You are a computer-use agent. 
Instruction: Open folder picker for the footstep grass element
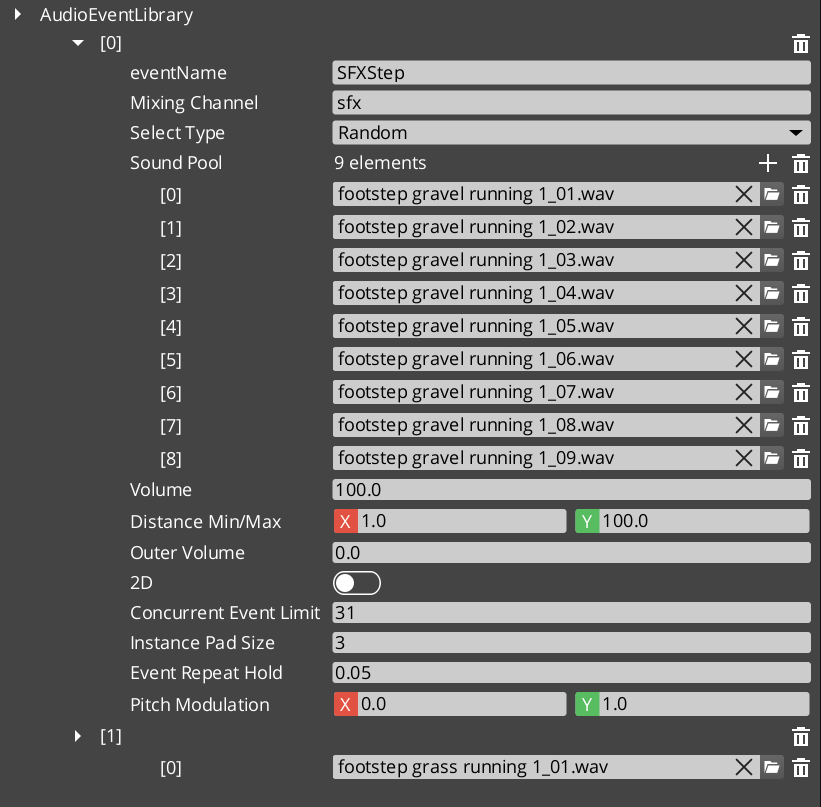(772, 767)
